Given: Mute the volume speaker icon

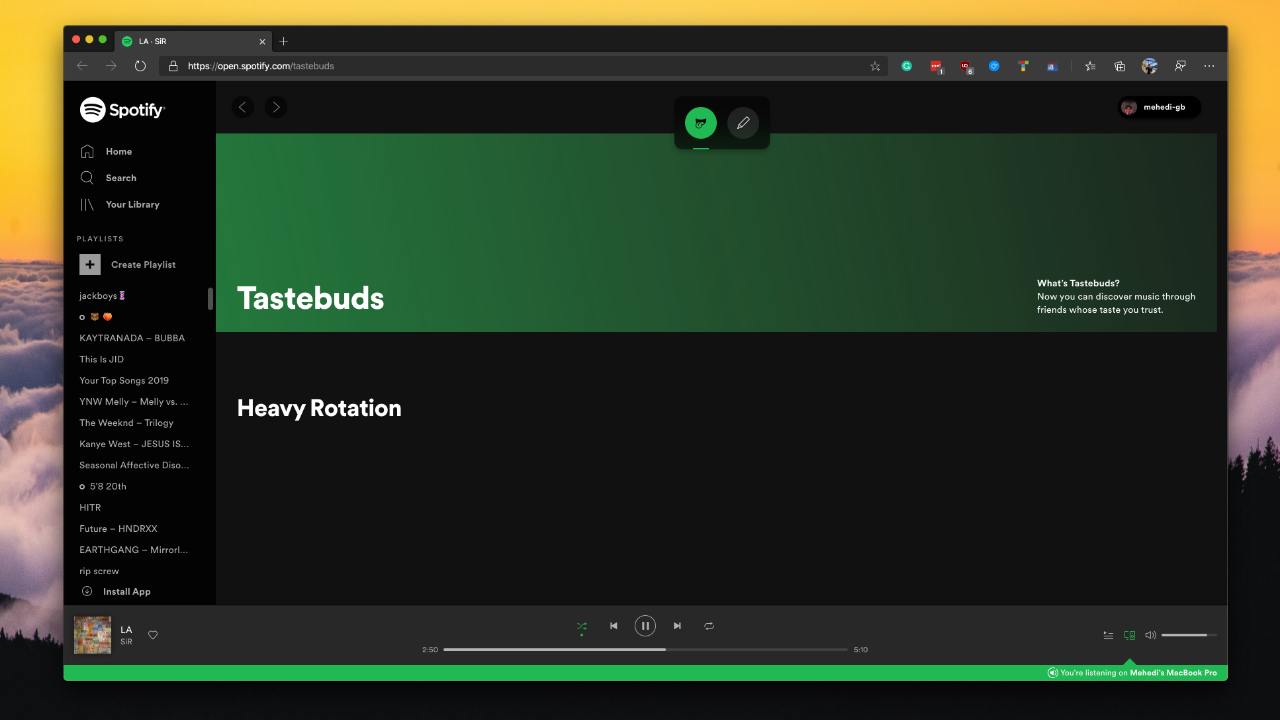Looking at the screenshot, I should tap(1150, 635).
